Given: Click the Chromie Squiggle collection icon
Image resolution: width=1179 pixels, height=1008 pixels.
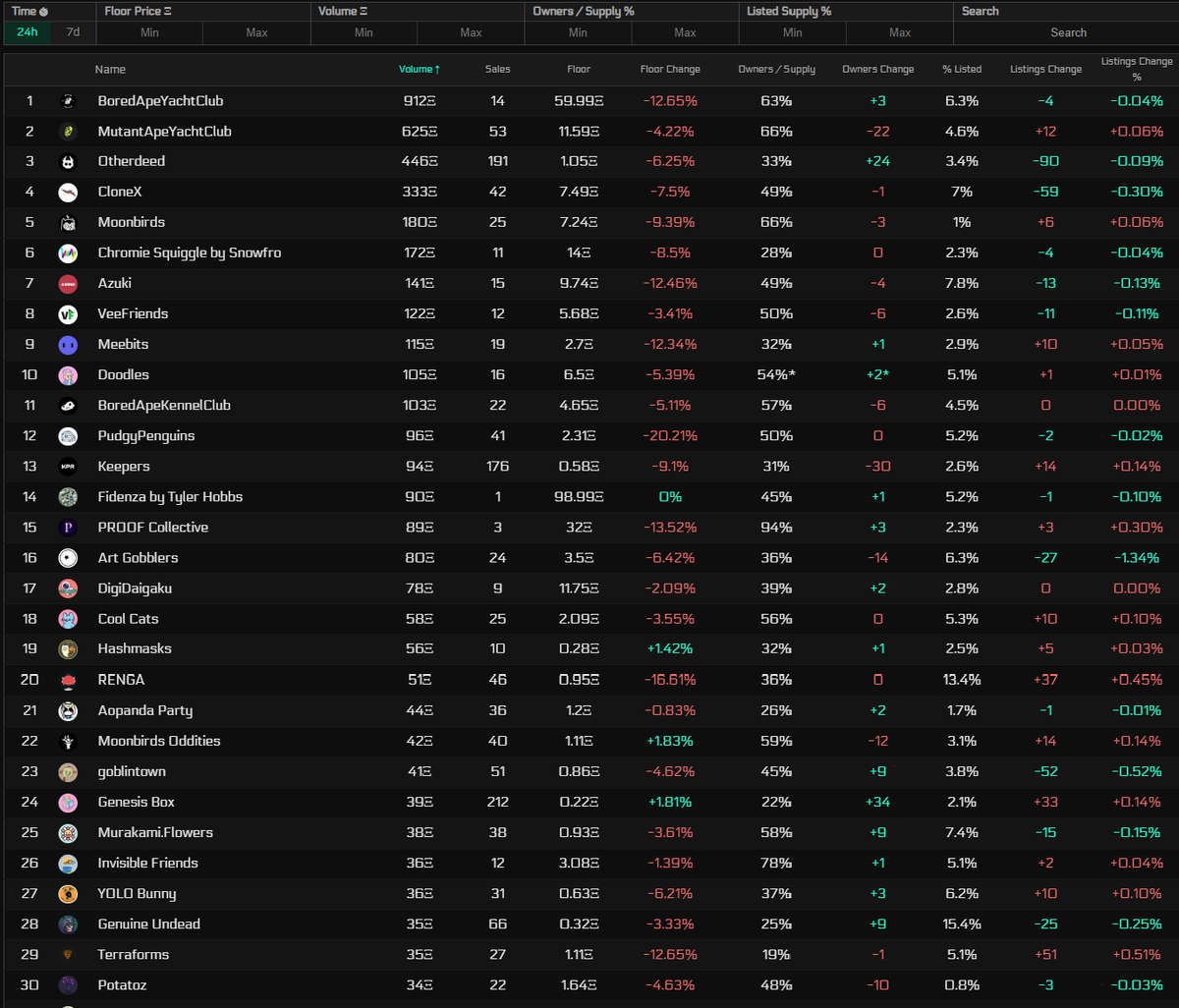Looking at the screenshot, I should pos(68,252).
